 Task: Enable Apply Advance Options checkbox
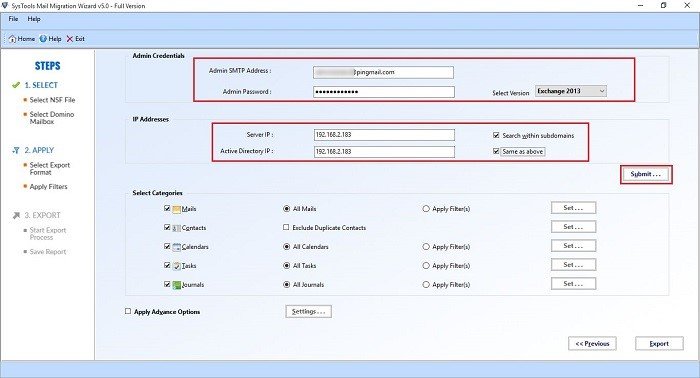(x=128, y=311)
